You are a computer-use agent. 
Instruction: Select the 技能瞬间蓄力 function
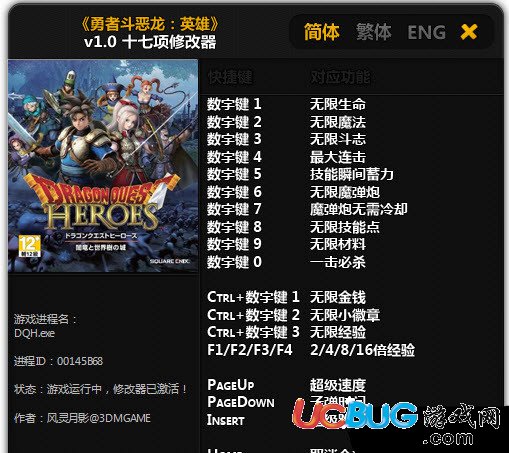[352, 174]
